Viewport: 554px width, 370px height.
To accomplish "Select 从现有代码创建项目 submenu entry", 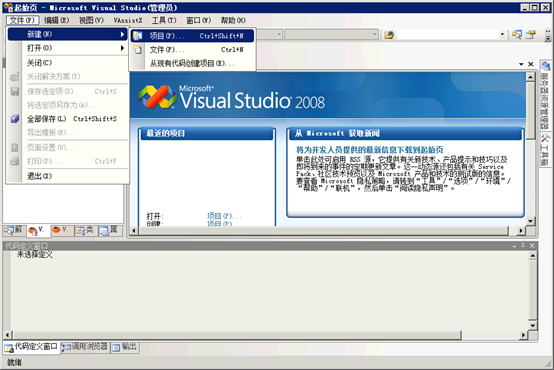I will (193, 63).
